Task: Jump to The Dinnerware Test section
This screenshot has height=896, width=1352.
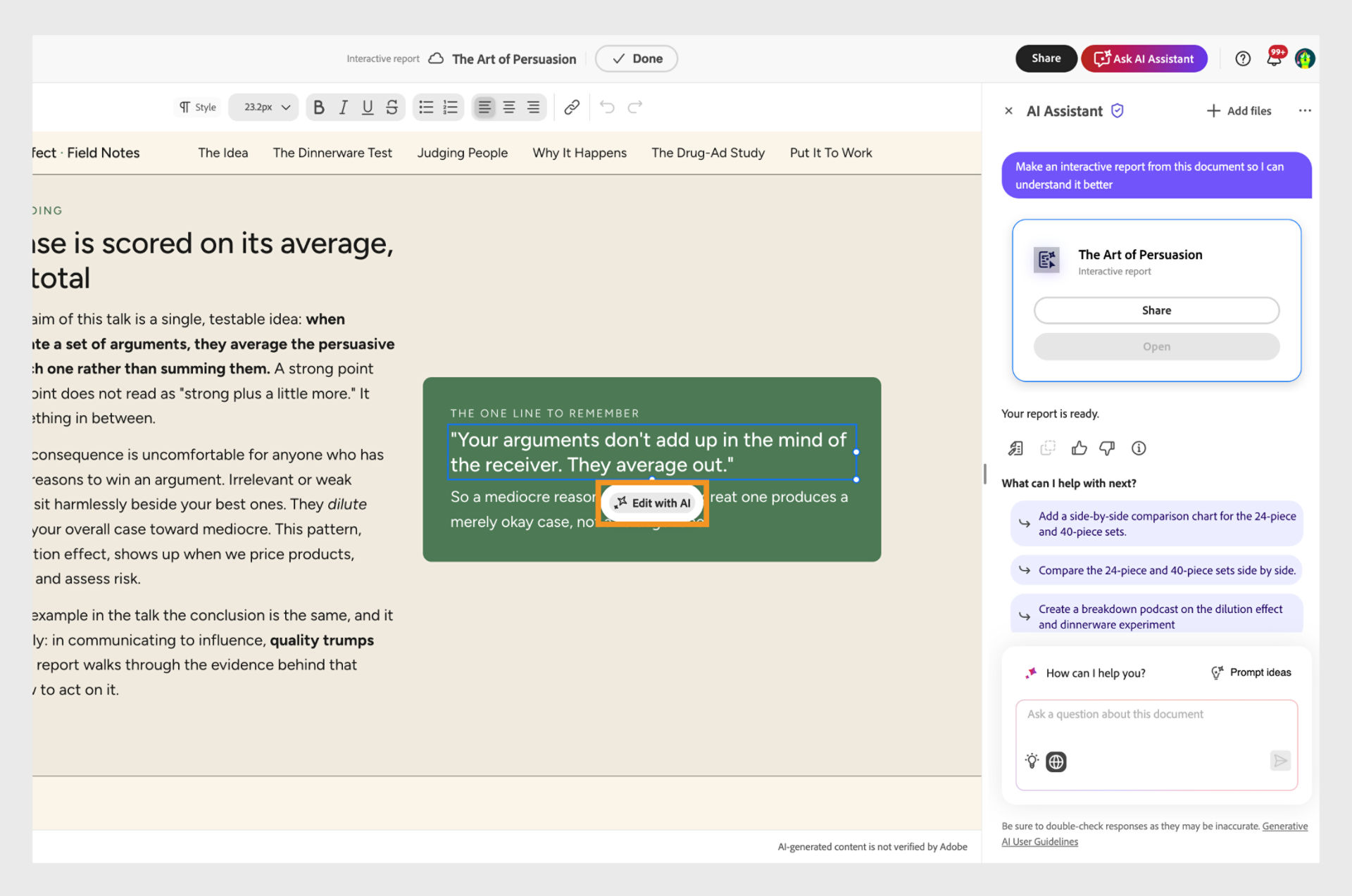Action: (x=332, y=153)
